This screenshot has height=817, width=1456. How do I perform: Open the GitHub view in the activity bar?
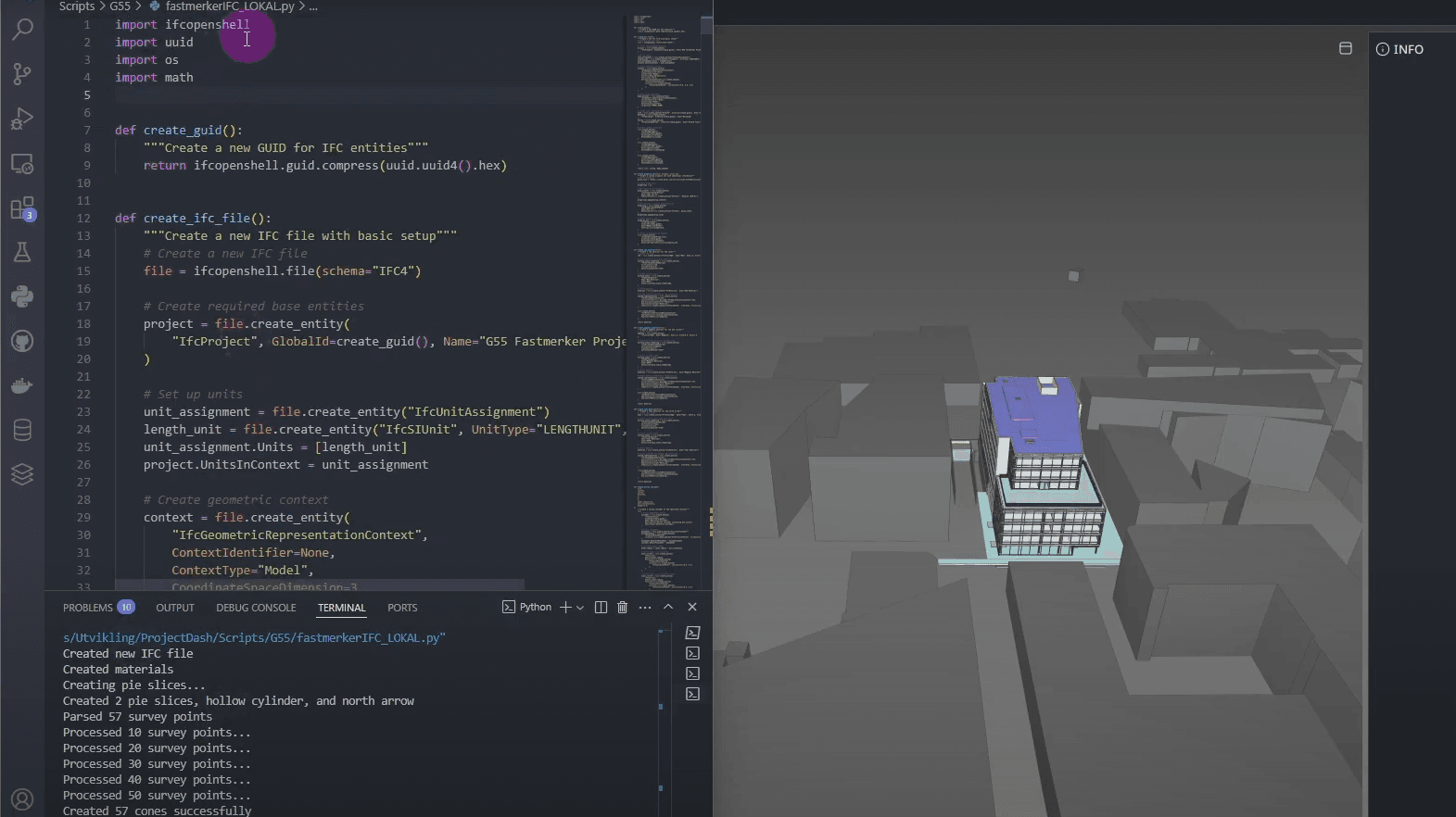[x=22, y=341]
